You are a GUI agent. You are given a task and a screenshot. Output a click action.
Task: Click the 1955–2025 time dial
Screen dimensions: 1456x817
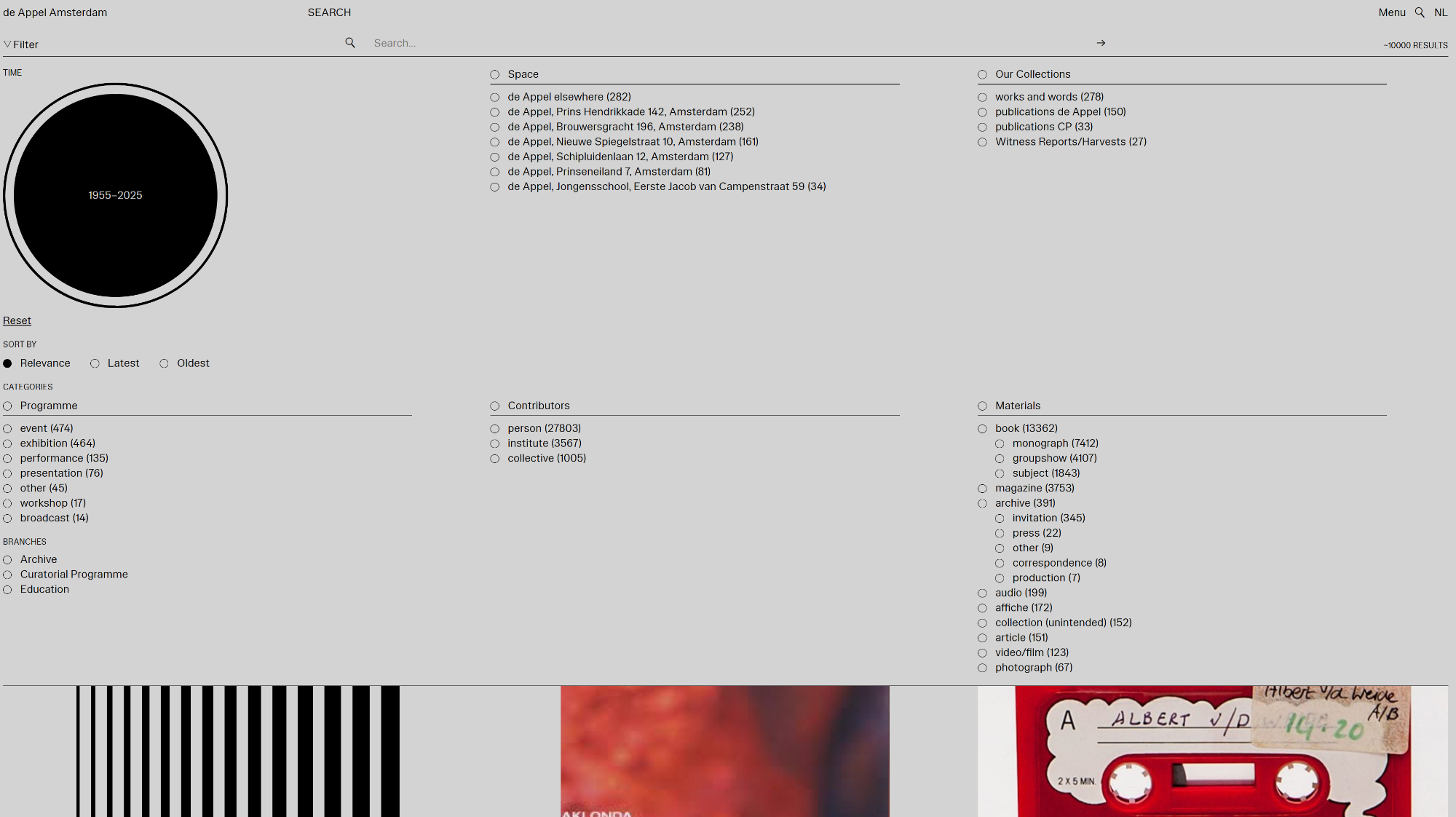pos(116,195)
